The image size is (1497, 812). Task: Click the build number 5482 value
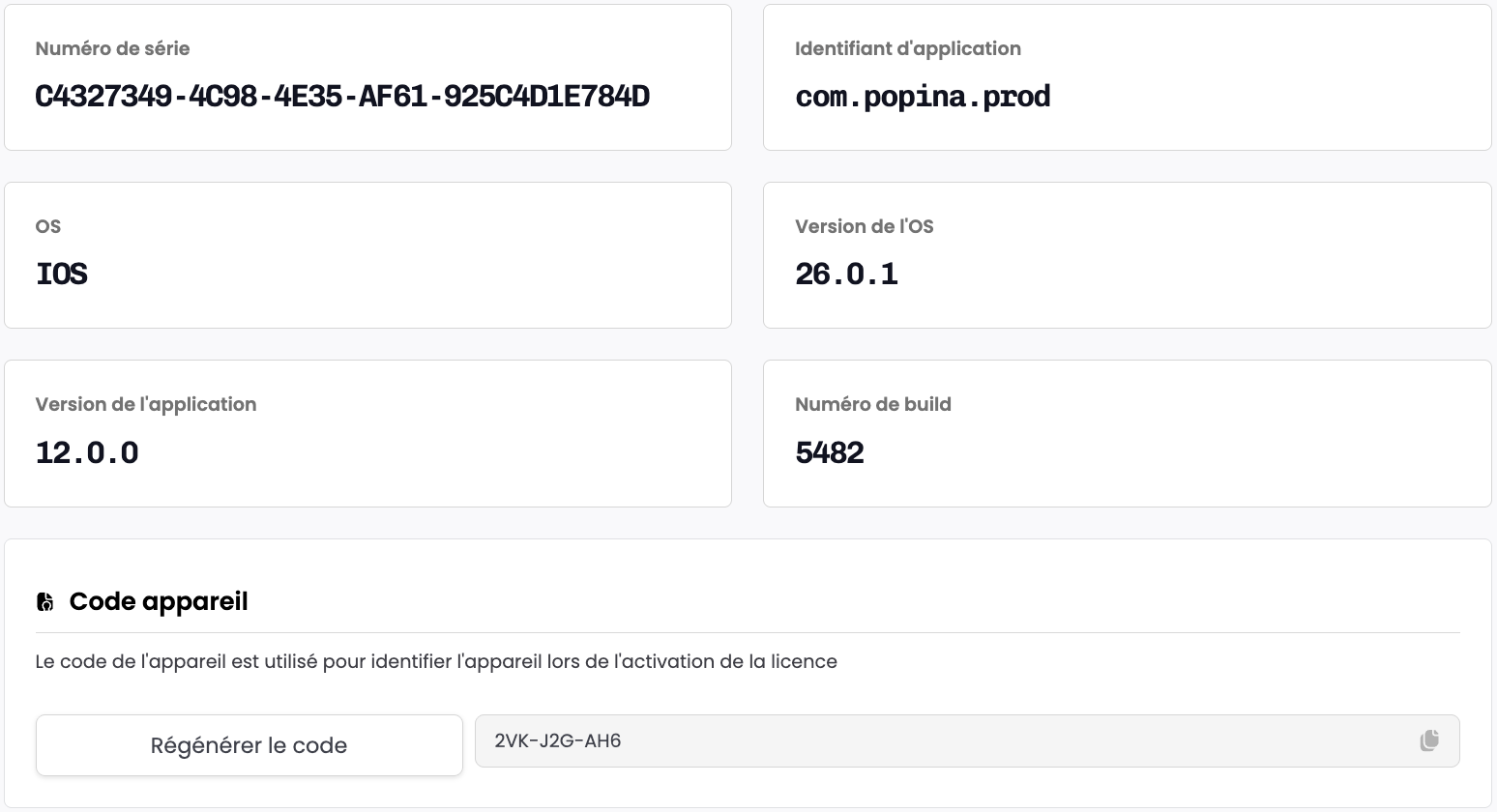click(829, 452)
